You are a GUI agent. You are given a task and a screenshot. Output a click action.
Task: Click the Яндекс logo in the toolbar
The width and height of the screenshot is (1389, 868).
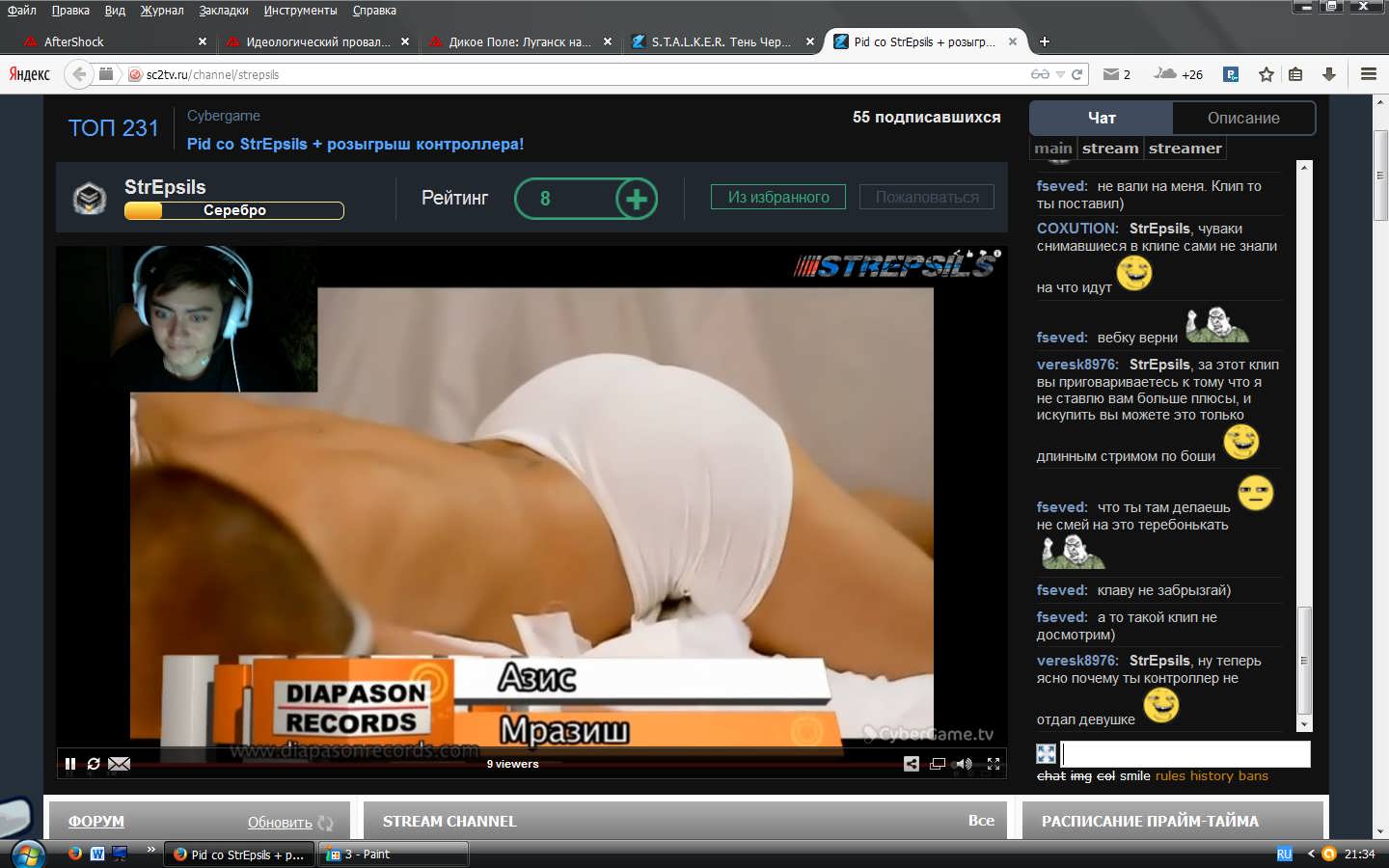coord(29,74)
